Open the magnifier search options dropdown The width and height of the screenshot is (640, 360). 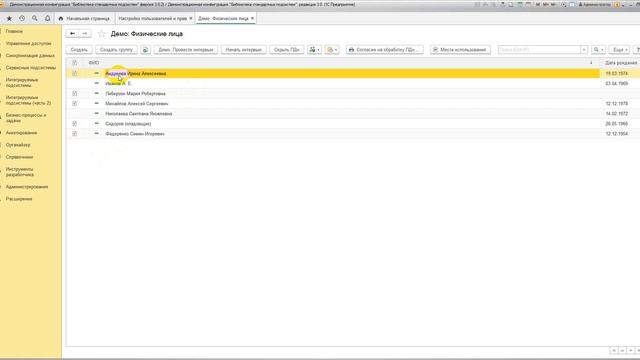pyautogui.click(x=598, y=50)
